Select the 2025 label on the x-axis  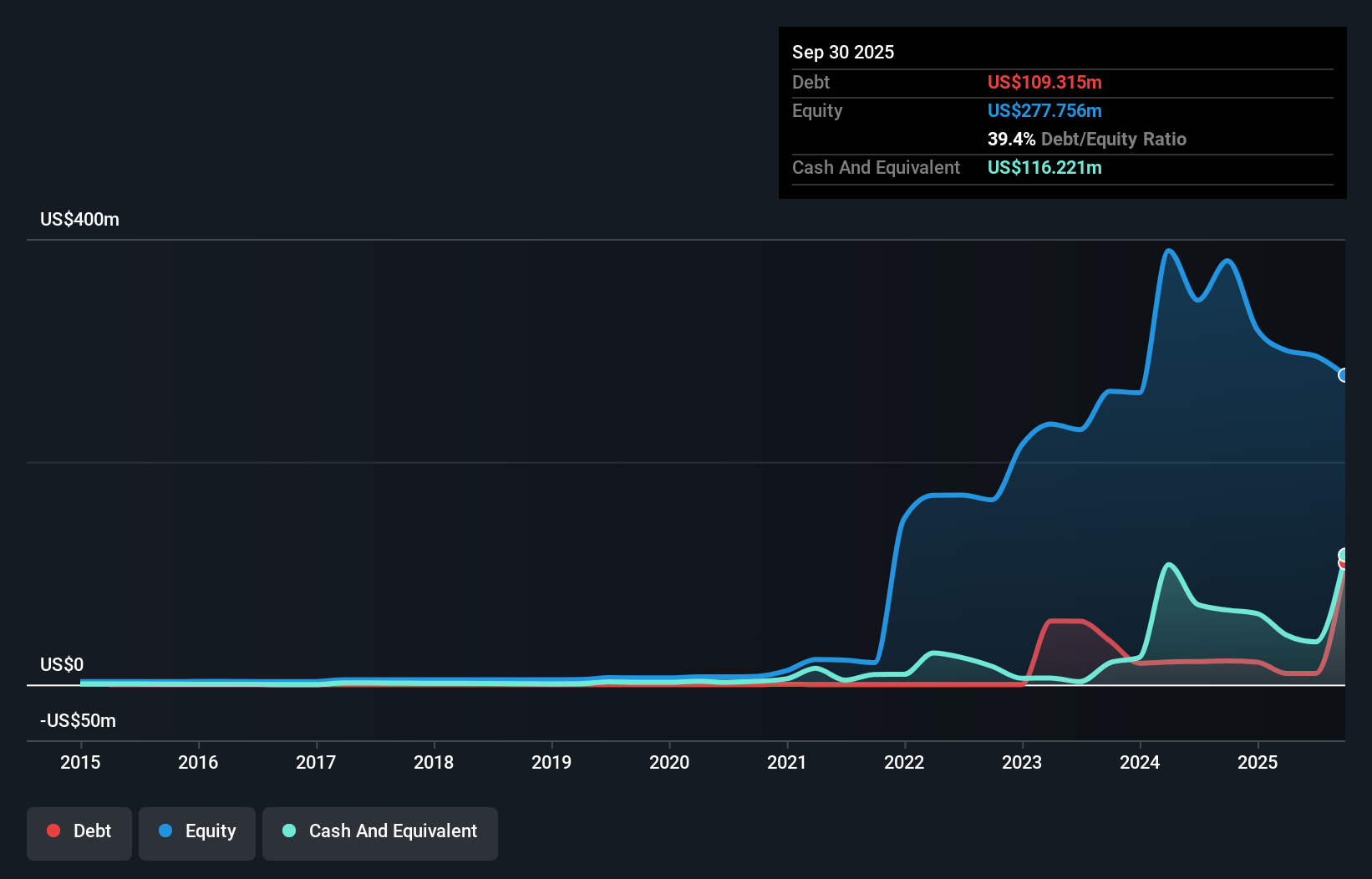1258,762
